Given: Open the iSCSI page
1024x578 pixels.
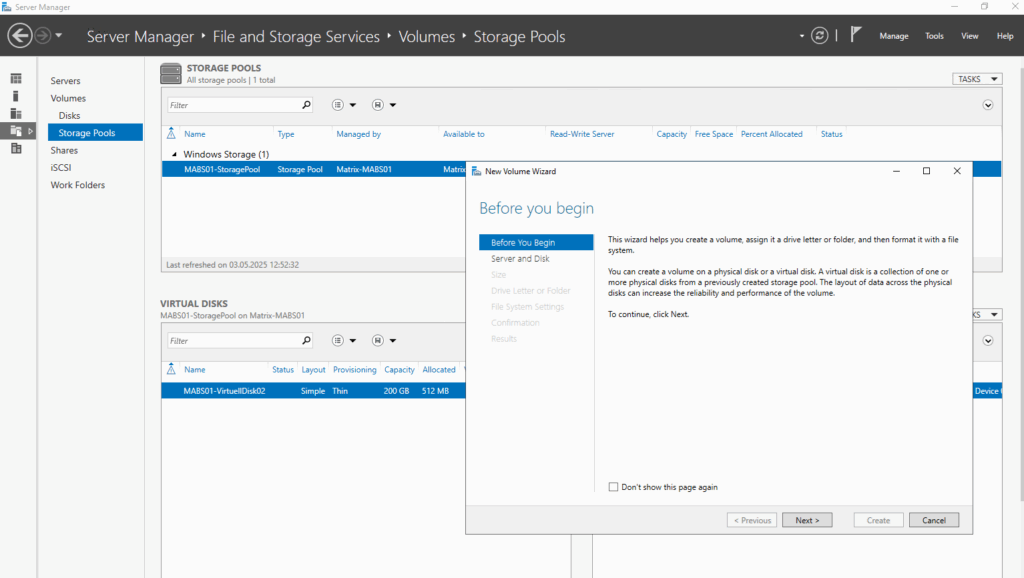Looking at the screenshot, I should (61, 168).
